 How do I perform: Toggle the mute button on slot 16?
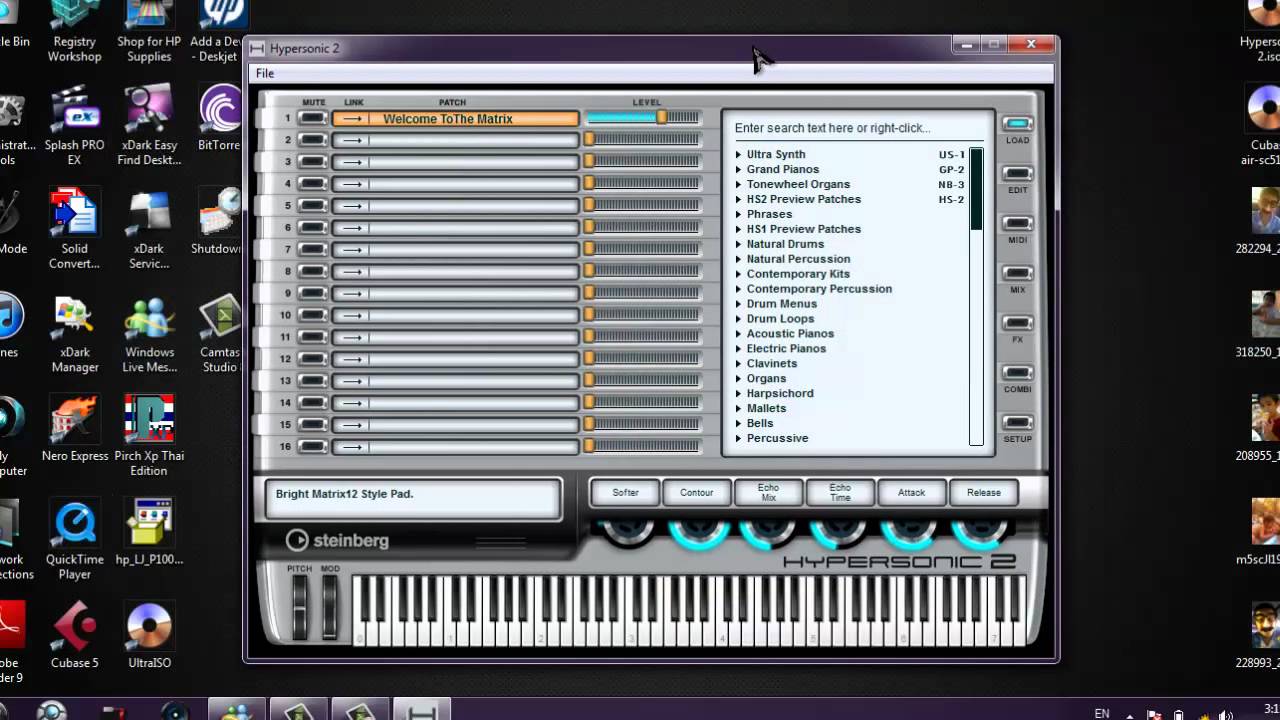tap(313, 446)
